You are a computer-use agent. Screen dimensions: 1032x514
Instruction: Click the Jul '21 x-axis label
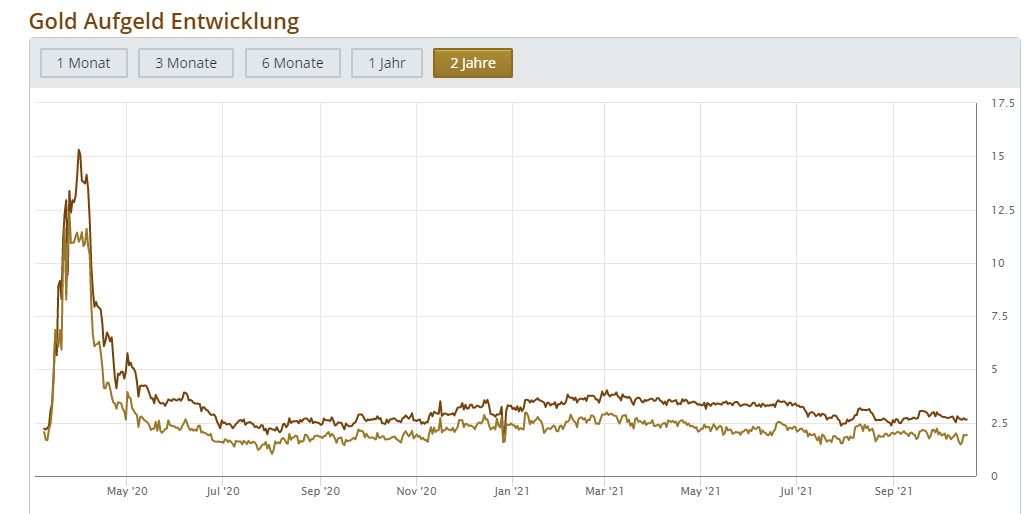795,491
